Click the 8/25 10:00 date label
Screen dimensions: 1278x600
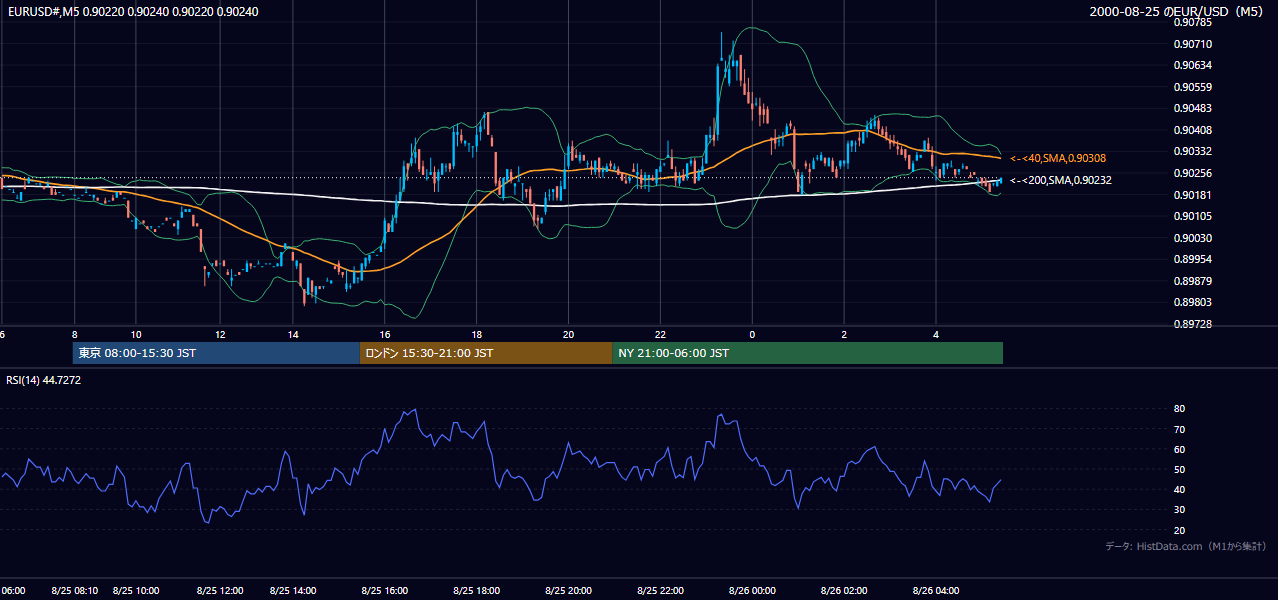136,591
